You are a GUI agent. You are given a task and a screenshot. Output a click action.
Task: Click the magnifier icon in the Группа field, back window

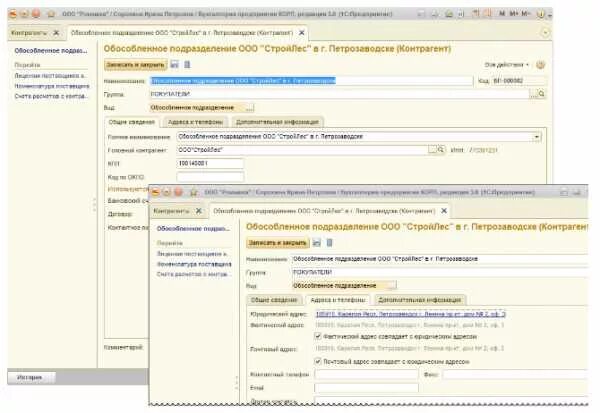[x=541, y=94]
